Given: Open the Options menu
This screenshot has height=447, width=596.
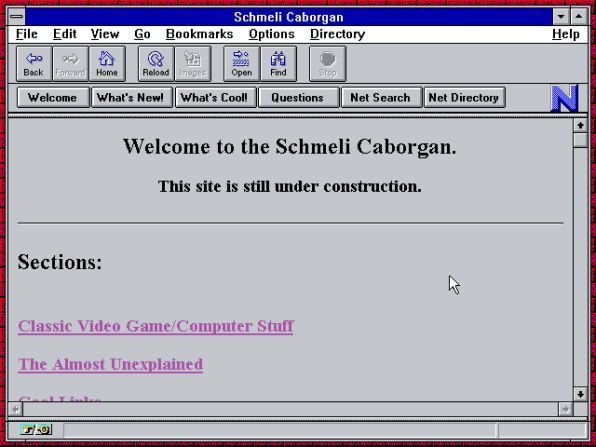Looking at the screenshot, I should pos(271,34).
